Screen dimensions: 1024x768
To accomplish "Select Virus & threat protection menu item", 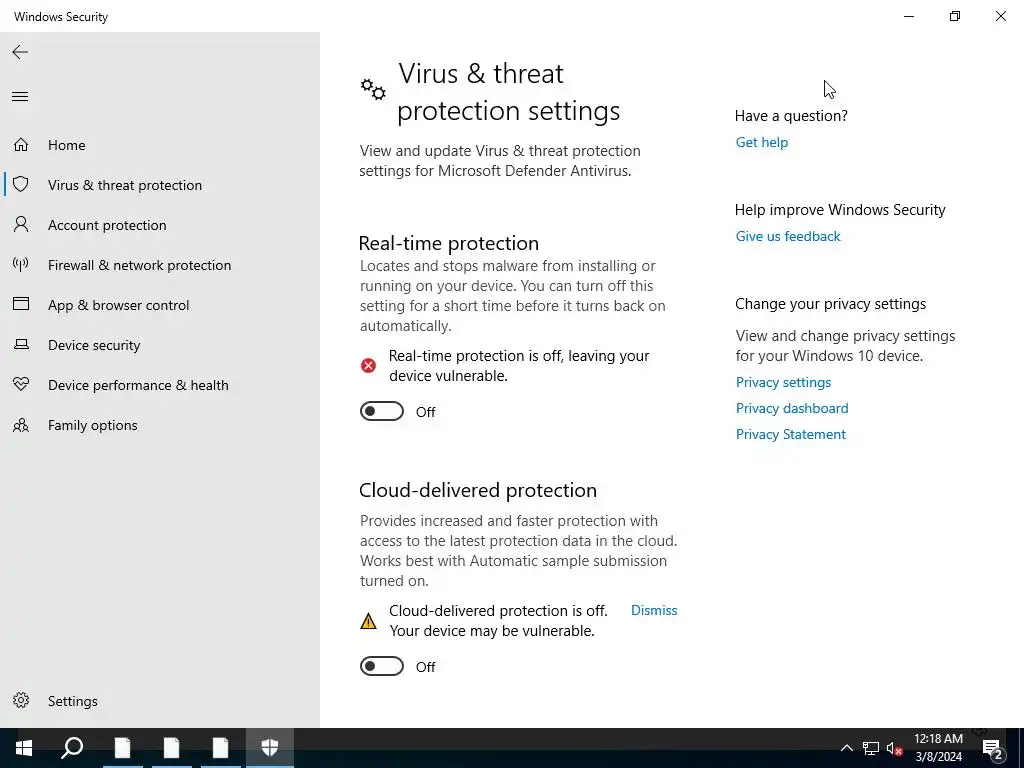I will click(x=160, y=185).
